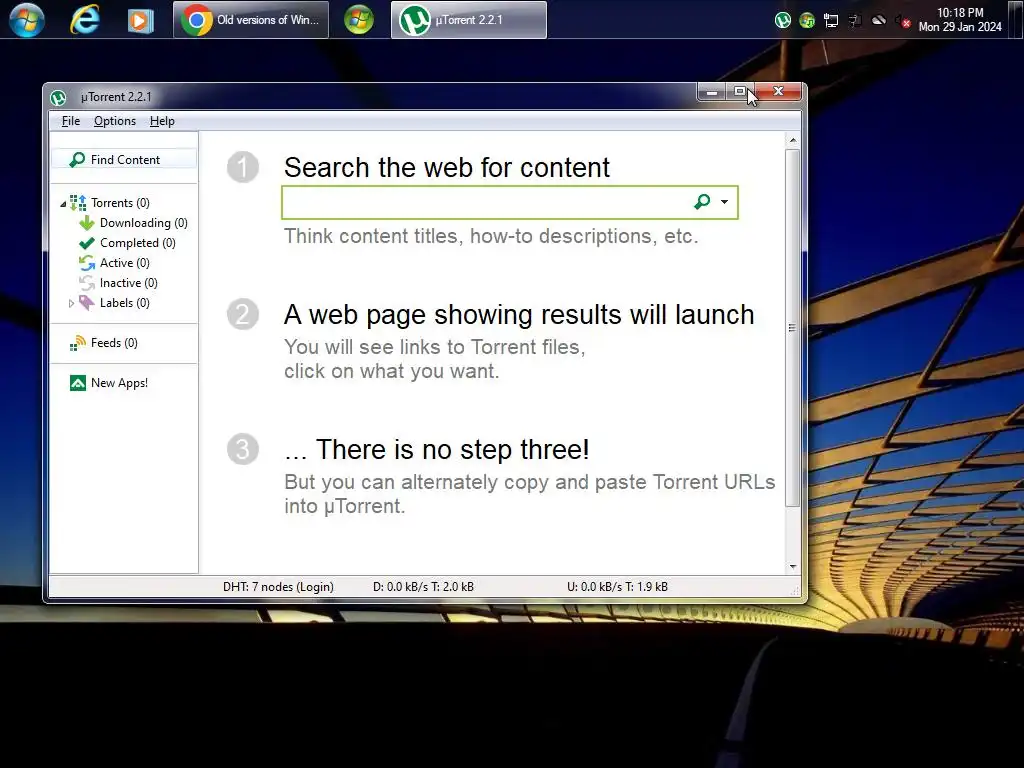Screen dimensions: 1024x768
Task: Open Windows Media Player taskbar icon
Action: [x=140, y=20]
